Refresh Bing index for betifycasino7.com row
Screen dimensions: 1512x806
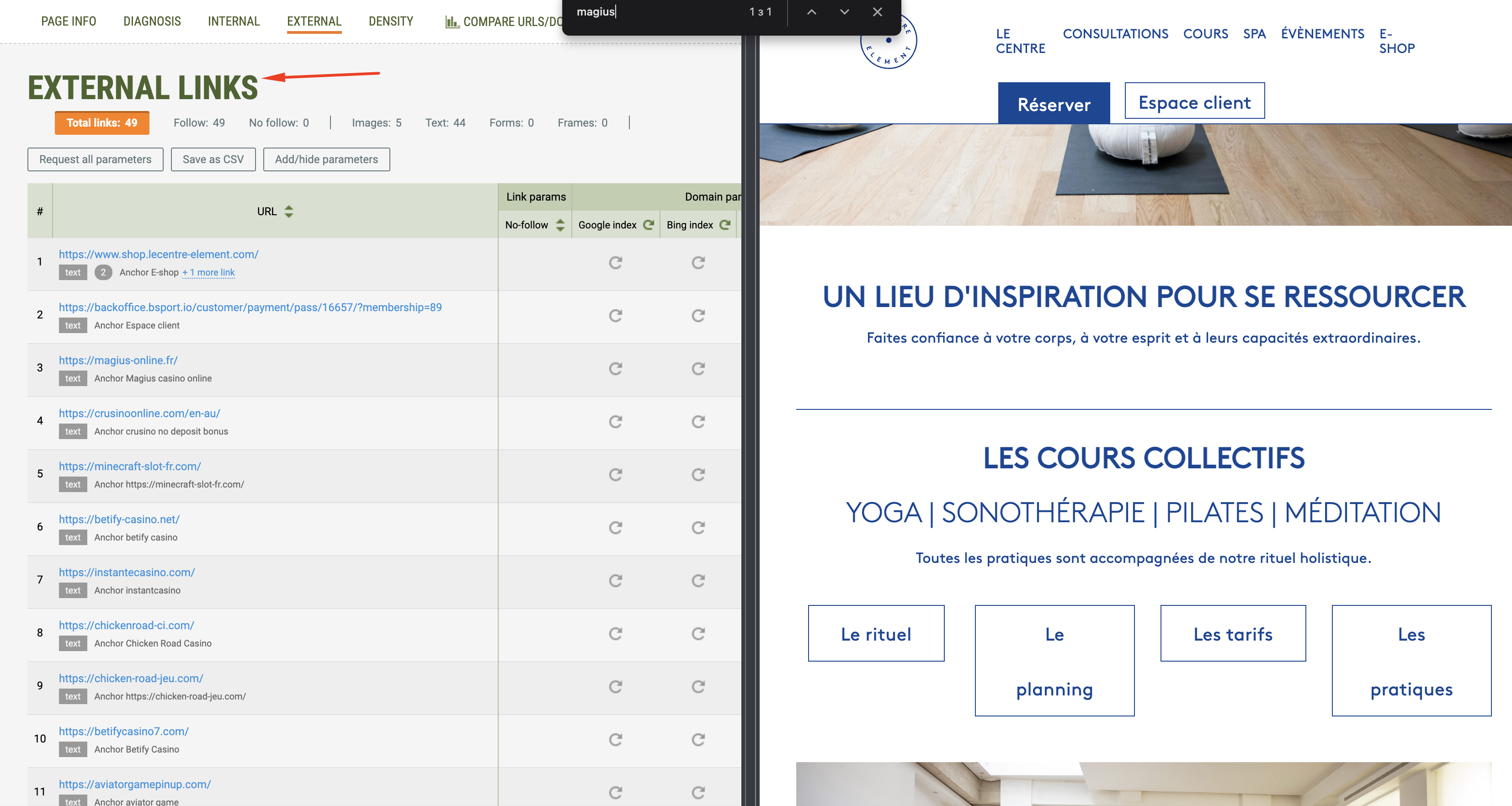pyautogui.click(x=698, y=740)
